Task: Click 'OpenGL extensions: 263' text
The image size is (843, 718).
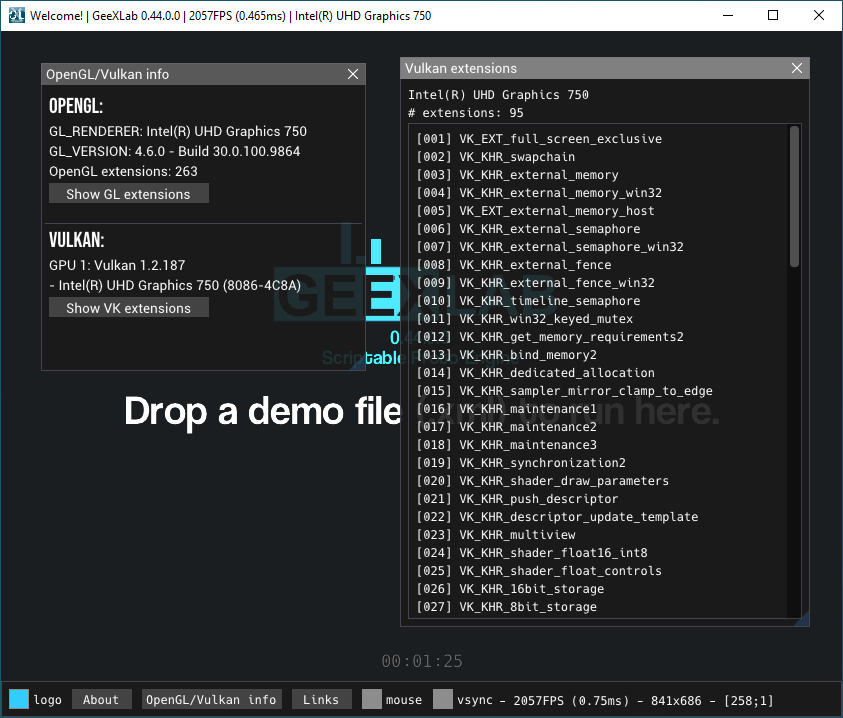Action: (123, 171)
